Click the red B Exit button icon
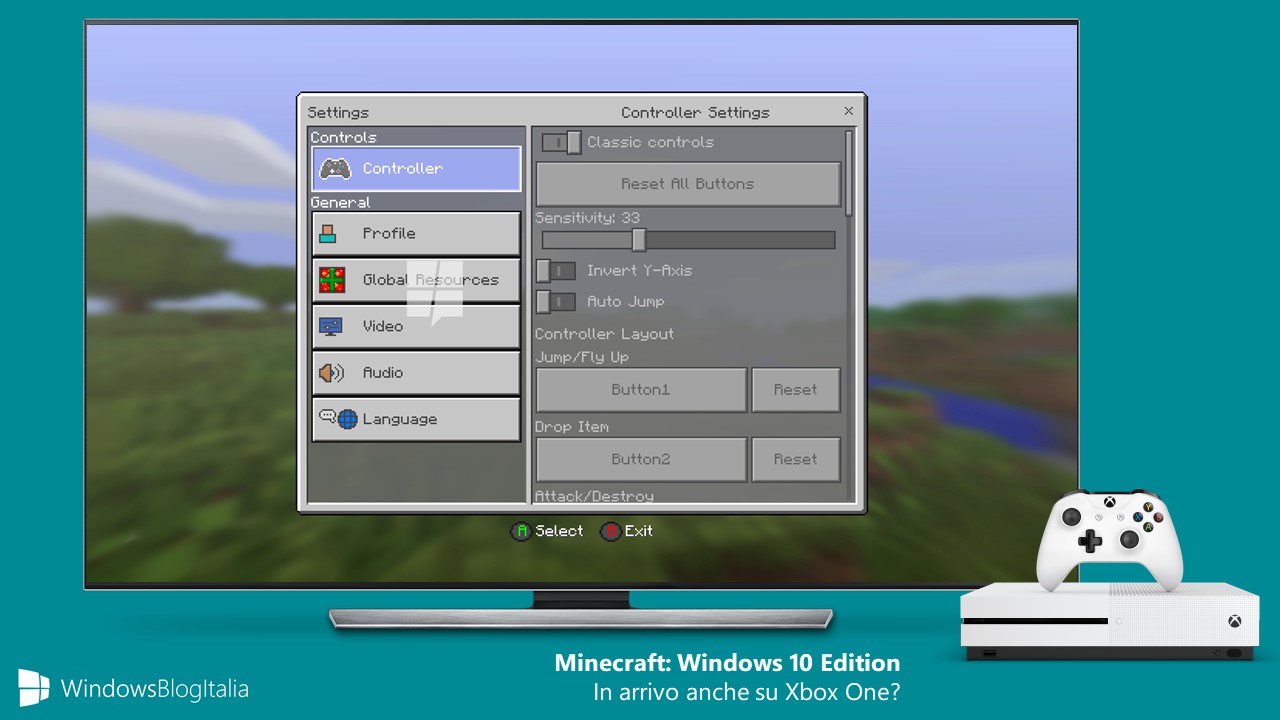Viewport: 1280px width, 720px height. pyautogui.click(x=610, y=532)
